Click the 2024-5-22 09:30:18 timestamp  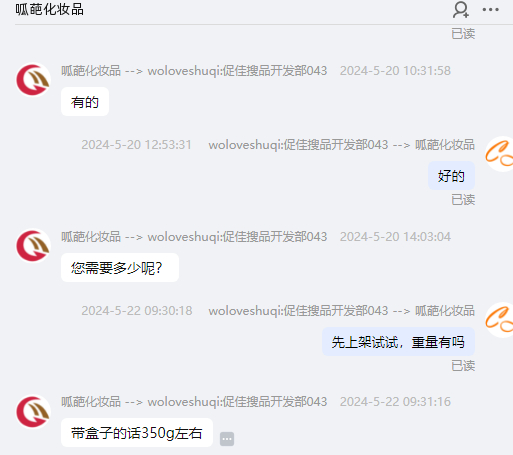coord(137,311)
